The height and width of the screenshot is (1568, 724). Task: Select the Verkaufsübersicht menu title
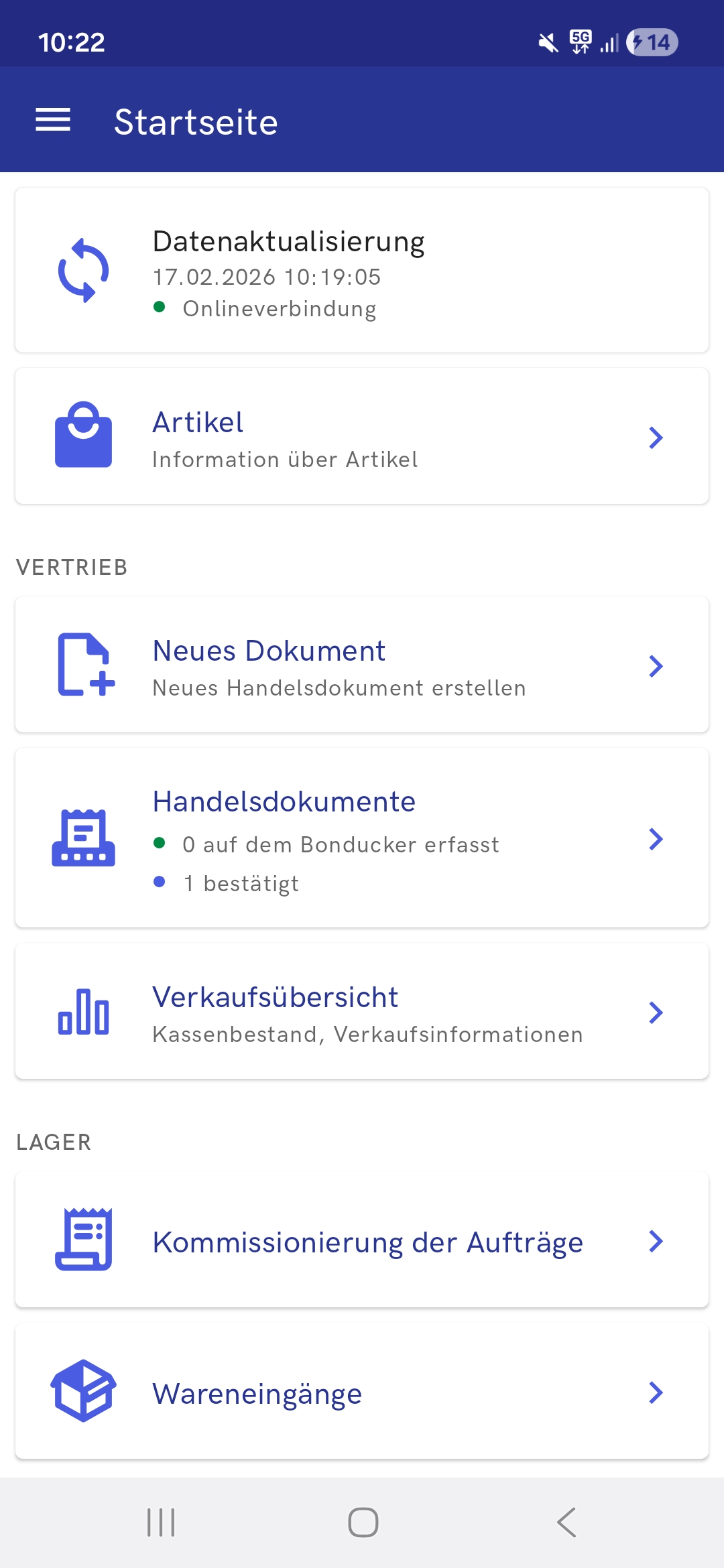(275, 997)
